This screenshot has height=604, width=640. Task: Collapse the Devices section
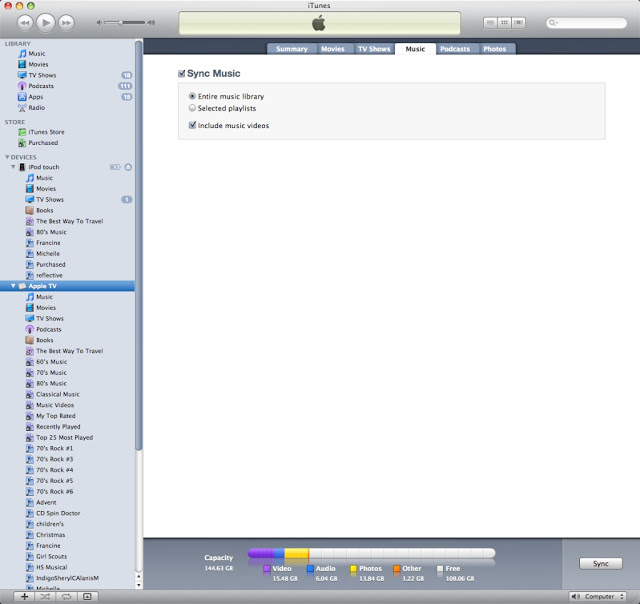[x=7, y=157]
